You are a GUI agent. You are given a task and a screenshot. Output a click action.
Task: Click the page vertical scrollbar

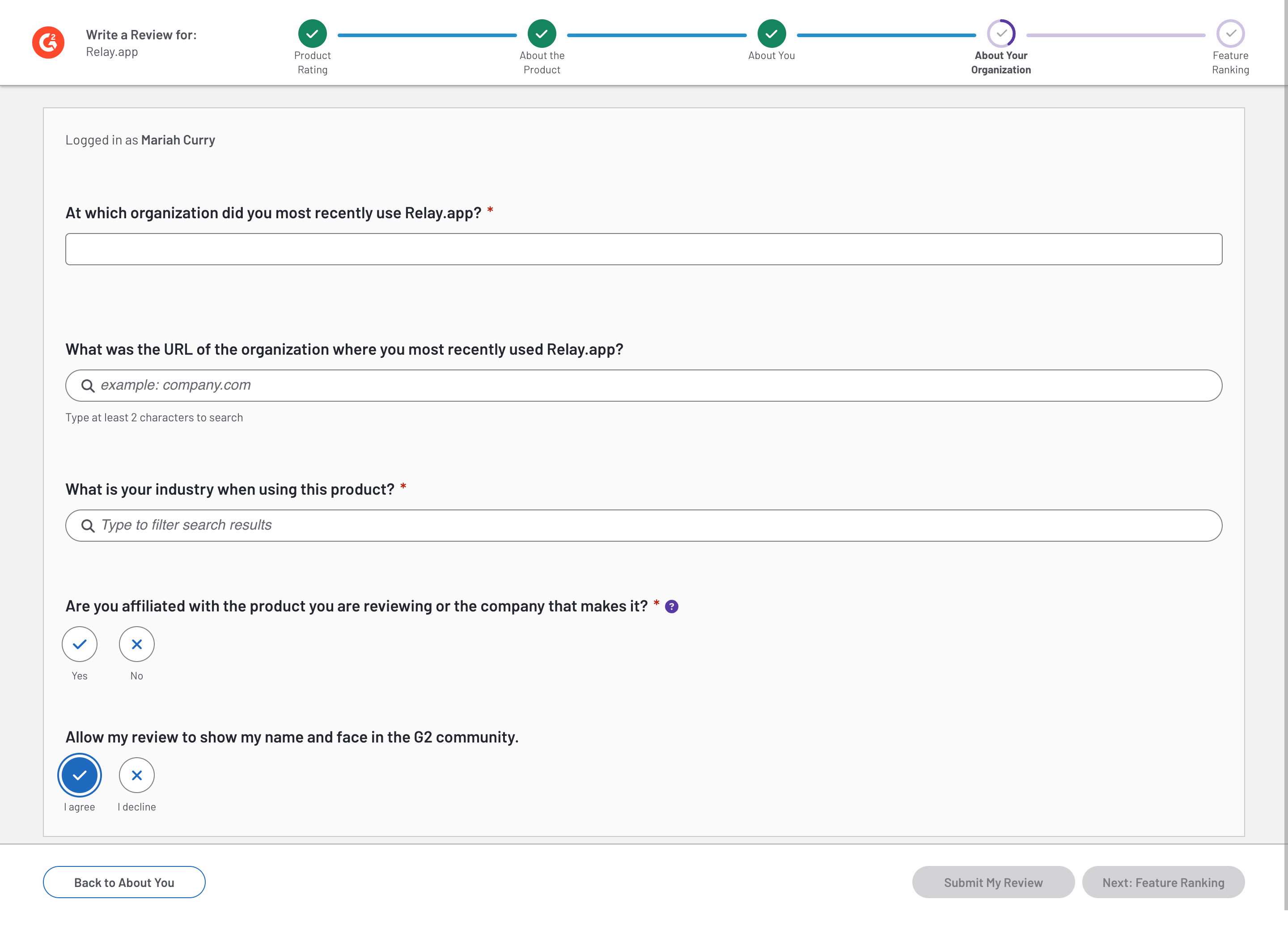[x=1286, y=454]
